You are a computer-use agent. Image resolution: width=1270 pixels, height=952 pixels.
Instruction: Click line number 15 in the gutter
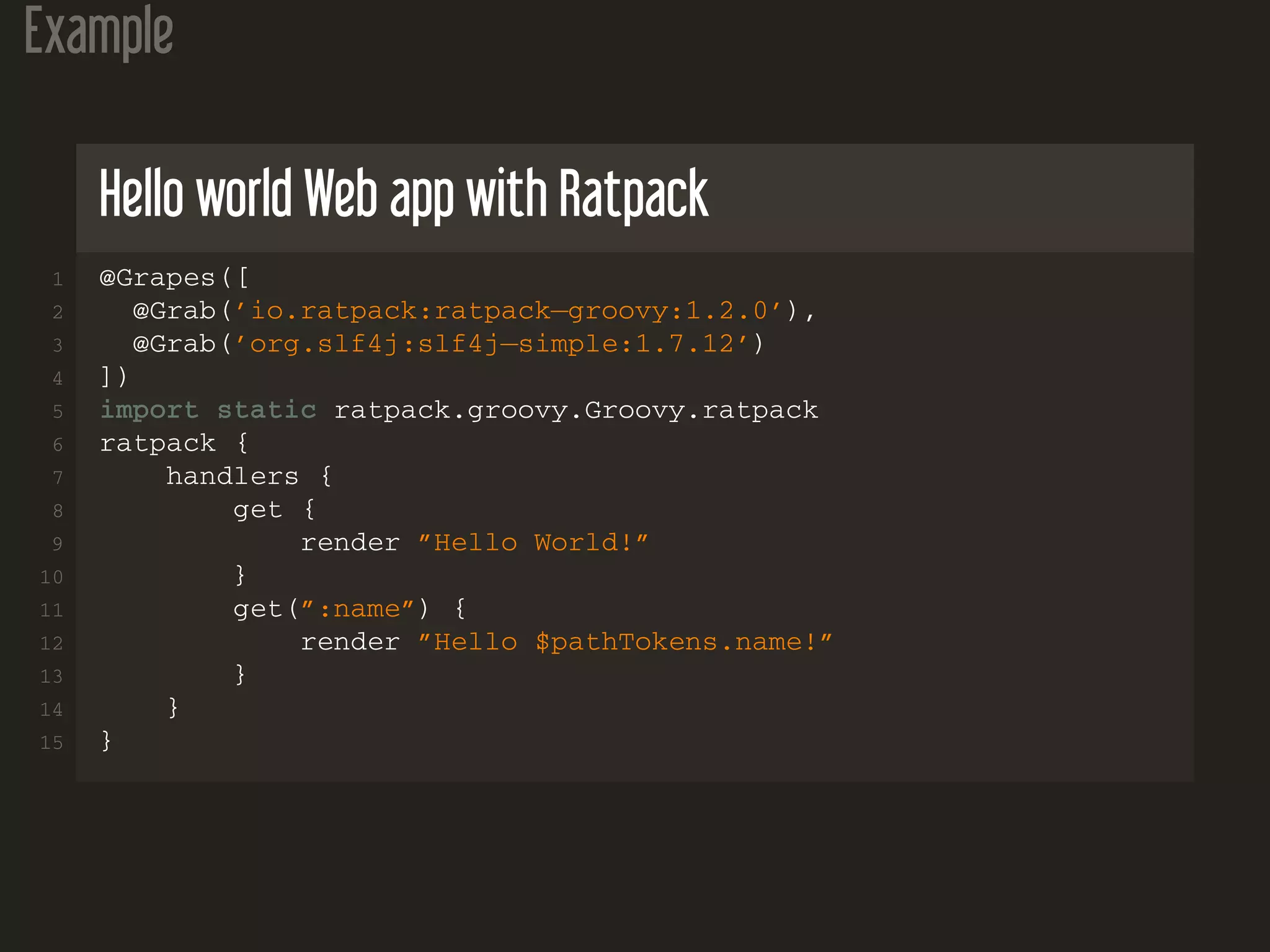pyautogui.click(x=51, y=743)
